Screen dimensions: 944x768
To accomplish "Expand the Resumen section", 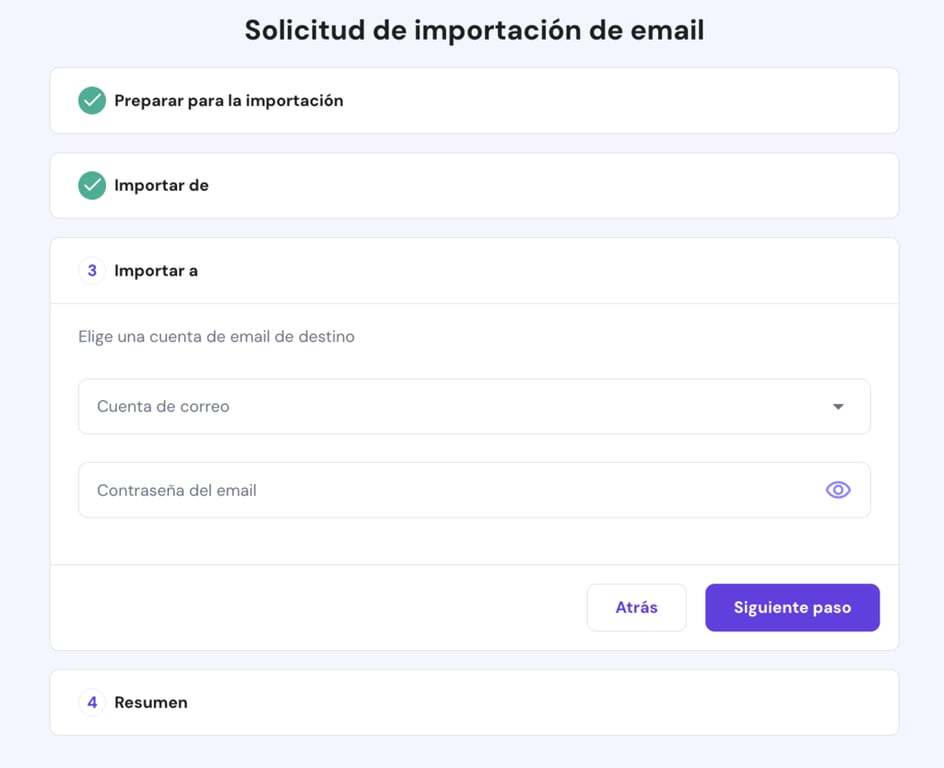I will [x=150, y=702].
